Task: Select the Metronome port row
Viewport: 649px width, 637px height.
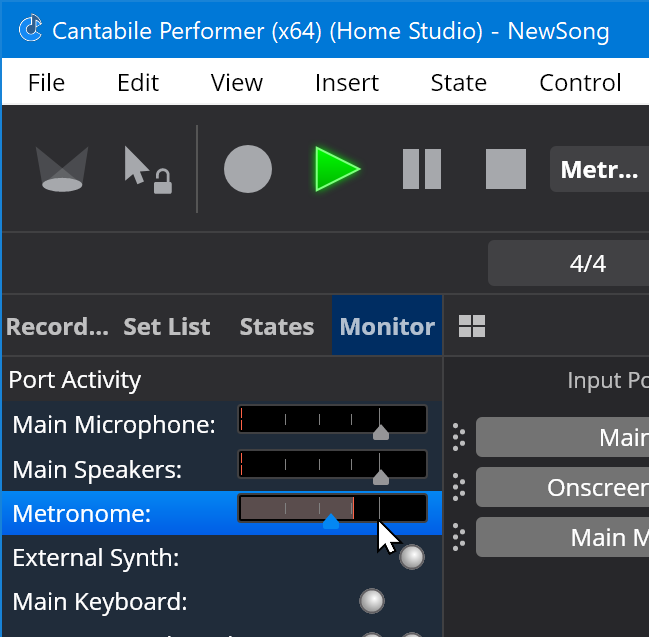Action: (x=222, y=513)
